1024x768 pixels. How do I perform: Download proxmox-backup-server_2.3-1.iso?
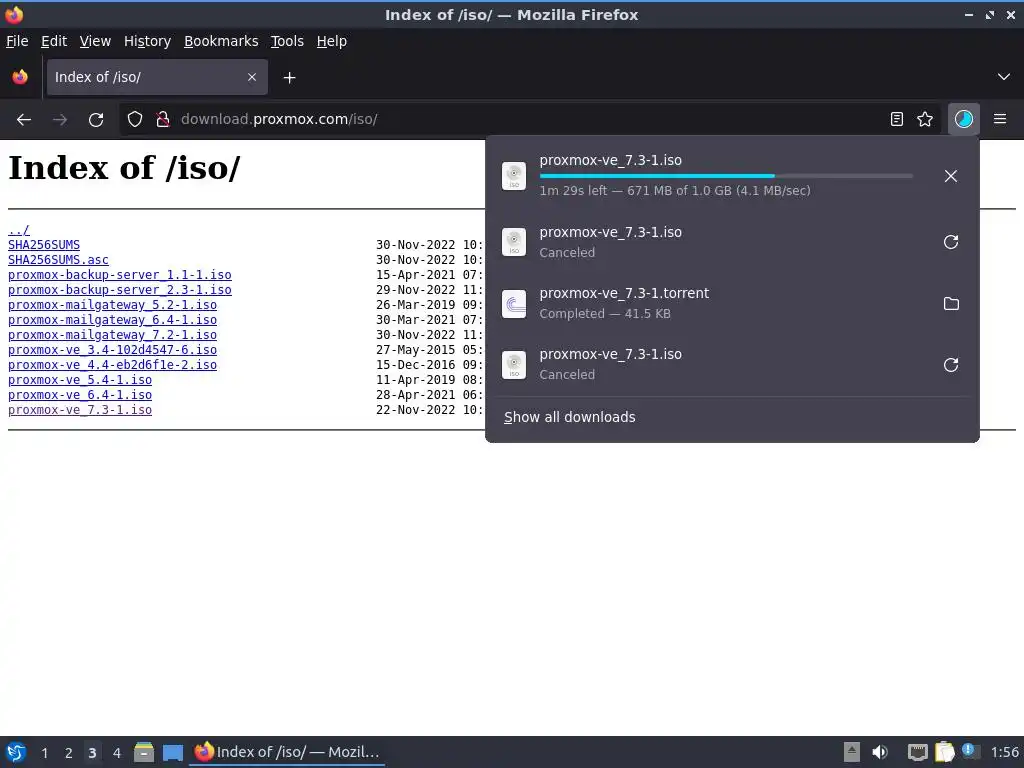point(120,290)
